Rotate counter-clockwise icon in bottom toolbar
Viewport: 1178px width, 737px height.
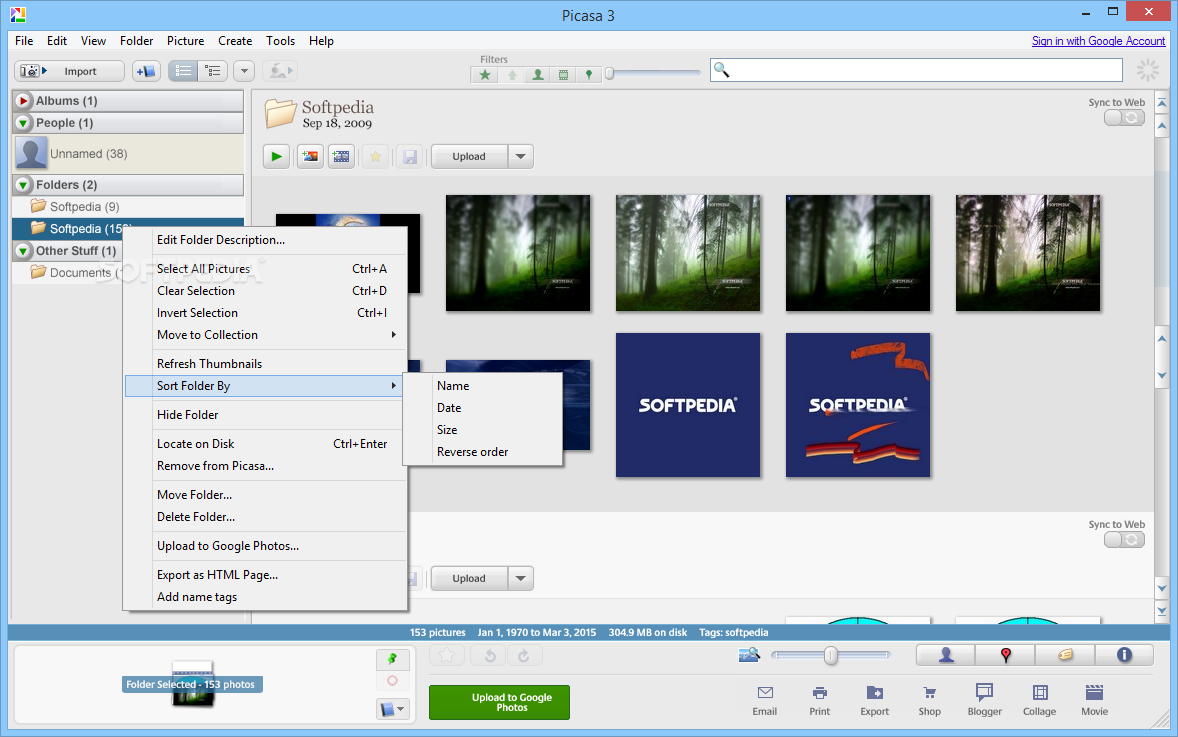point(490,656)
